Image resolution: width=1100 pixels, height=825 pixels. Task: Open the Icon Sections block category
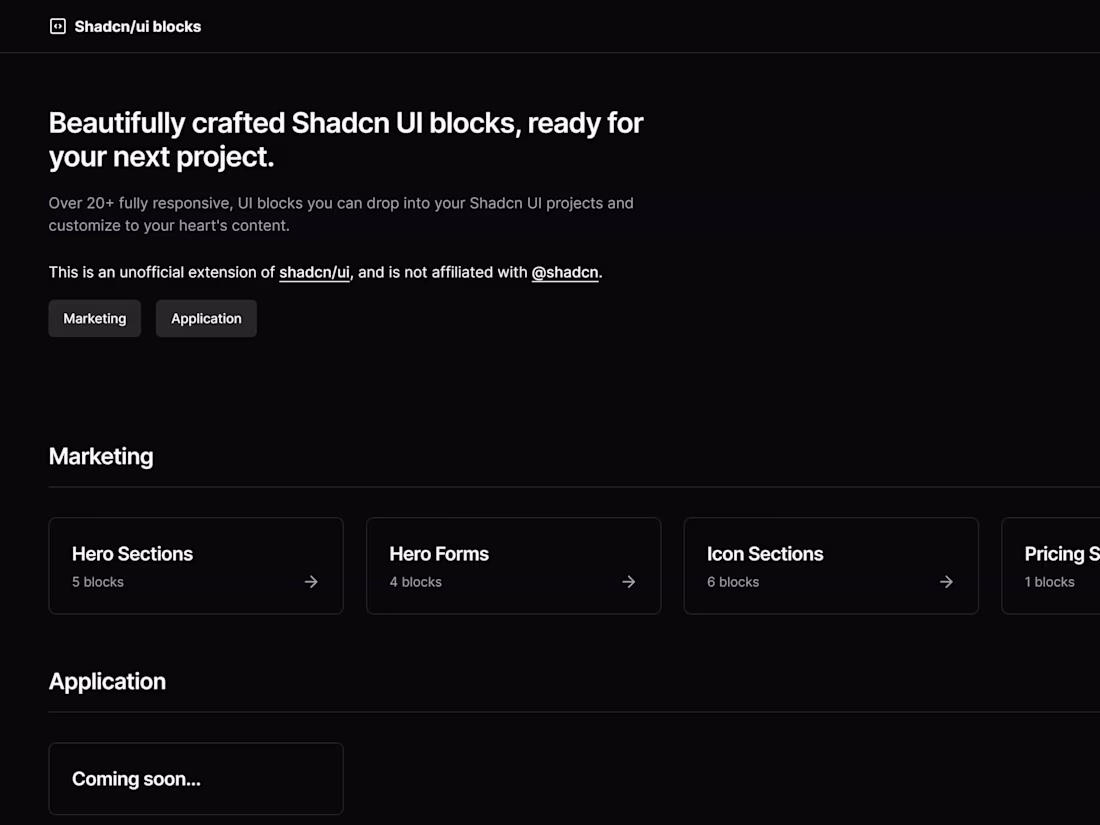click(831, 565)
